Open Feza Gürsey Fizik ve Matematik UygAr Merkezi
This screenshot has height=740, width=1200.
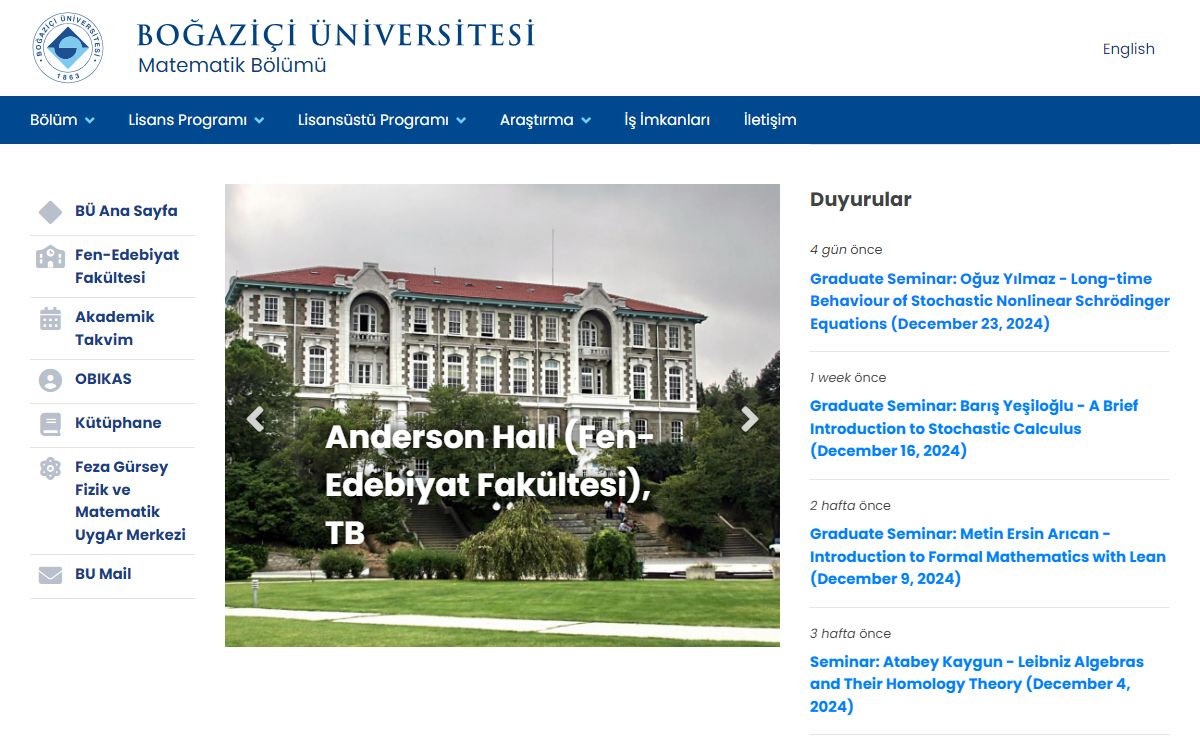(x=130, y=501)
